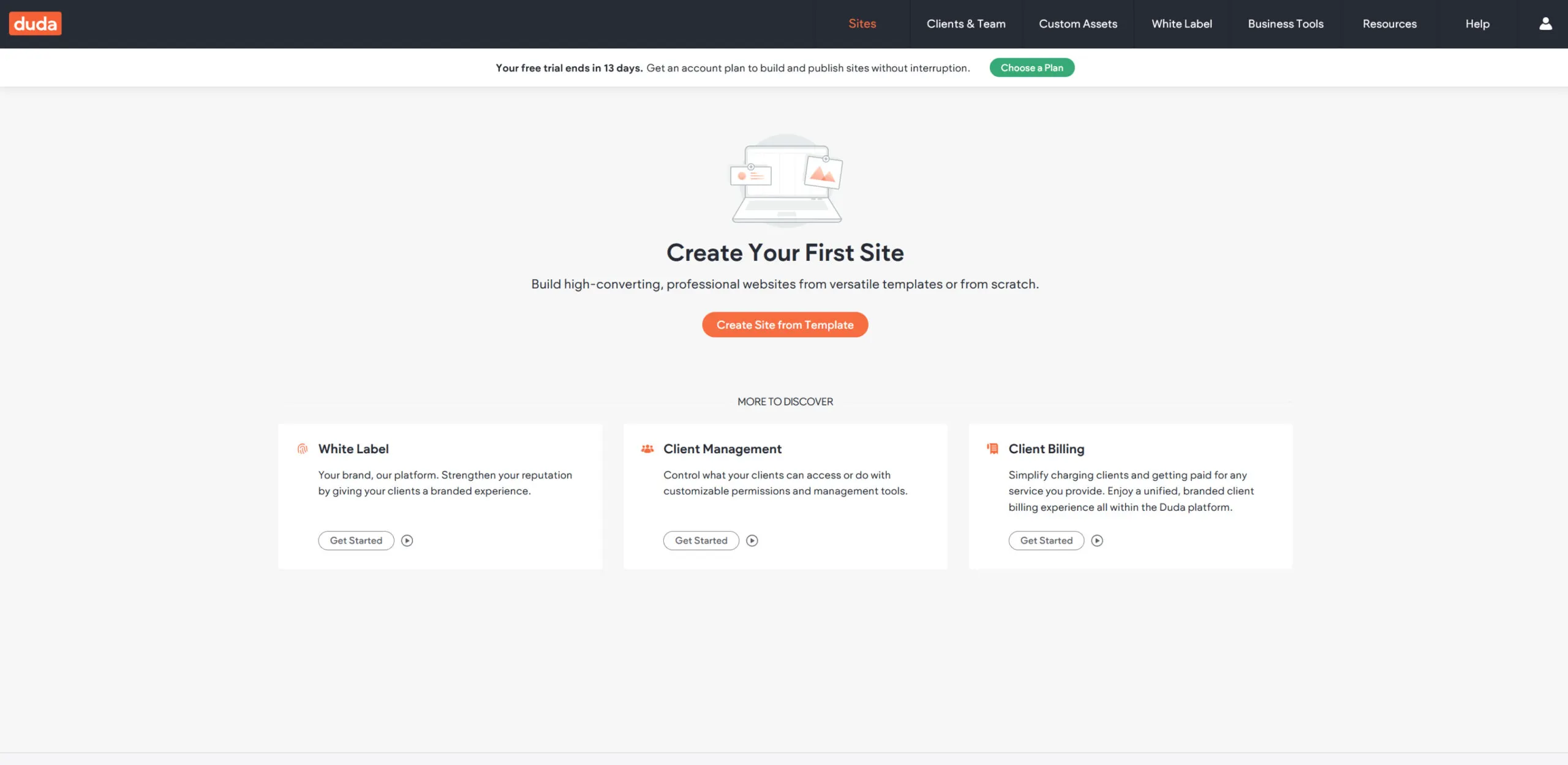1568x765 pixels.
Task: Click the Client Billing receipt icon
Action: [x=992, y=448]
